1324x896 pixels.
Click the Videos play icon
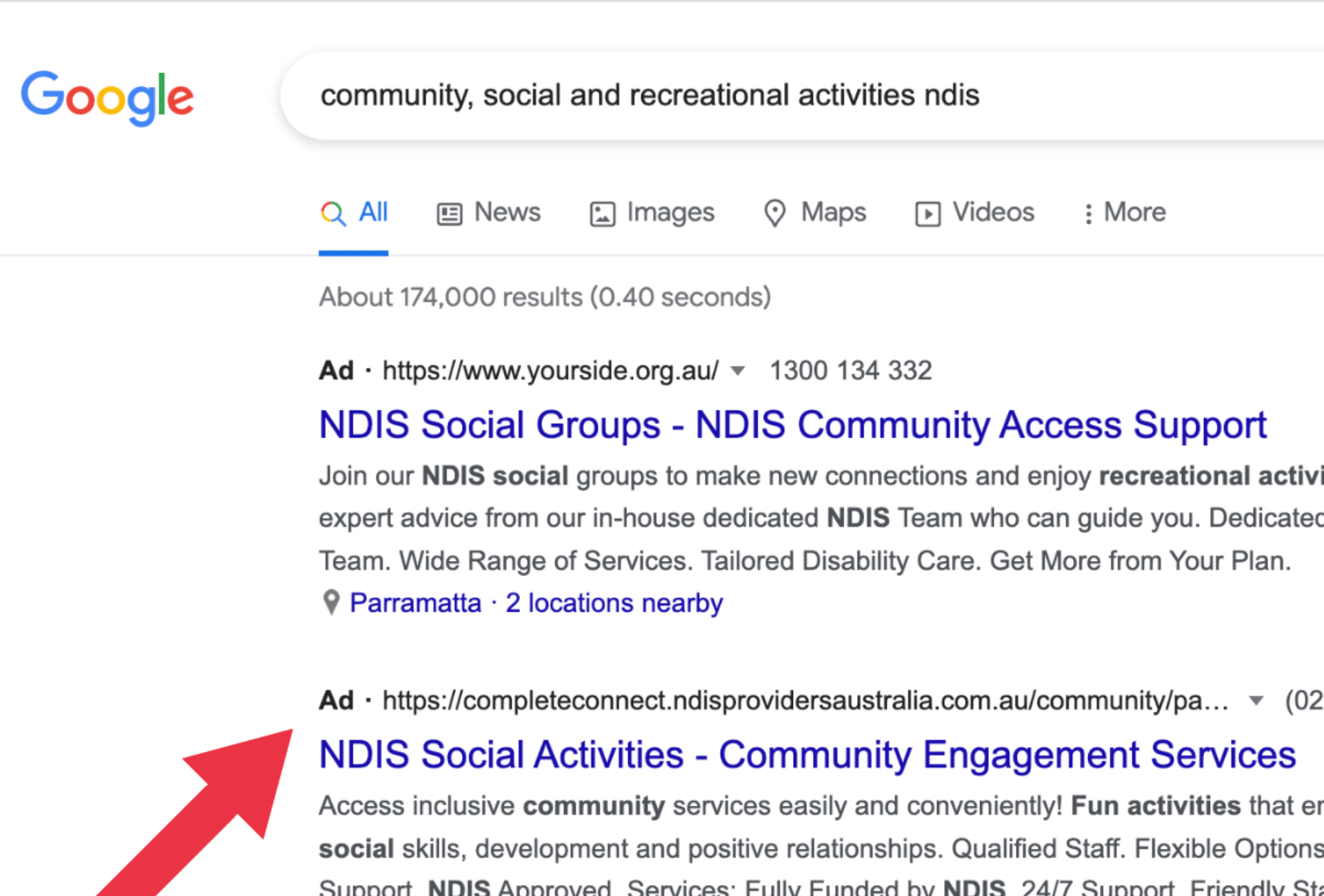927,214
